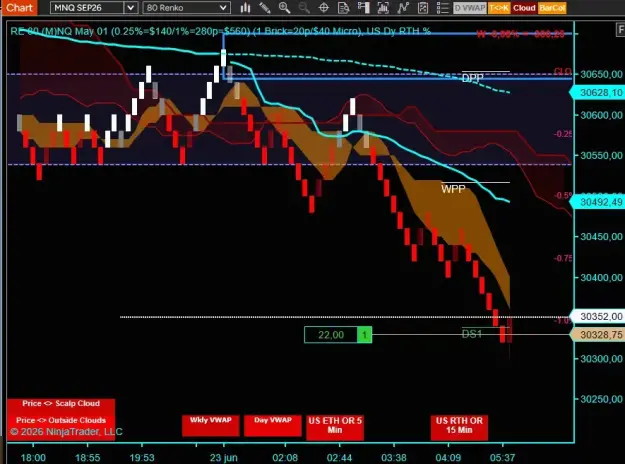Image resolution: width=625 pixels, height=464 pixels.
Task: Toggle the D VWAP button
Action: pyautogui.click(x=470, y=8)
